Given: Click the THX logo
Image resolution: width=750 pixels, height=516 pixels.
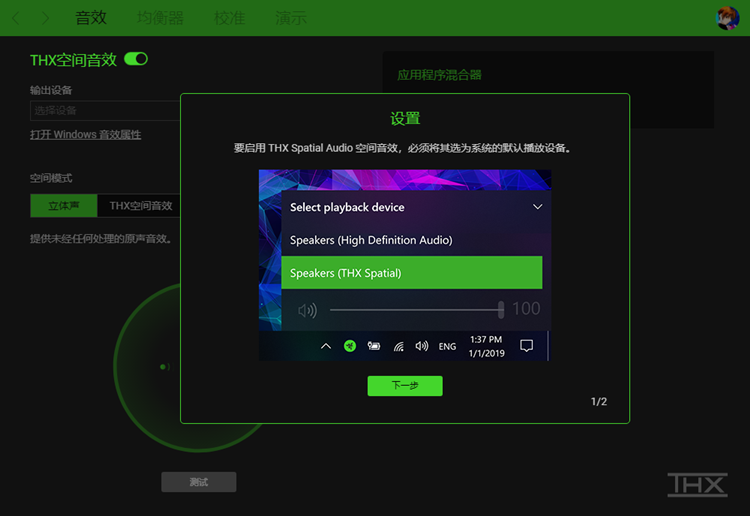Looking at the screenshot, I should click(697, 484).
